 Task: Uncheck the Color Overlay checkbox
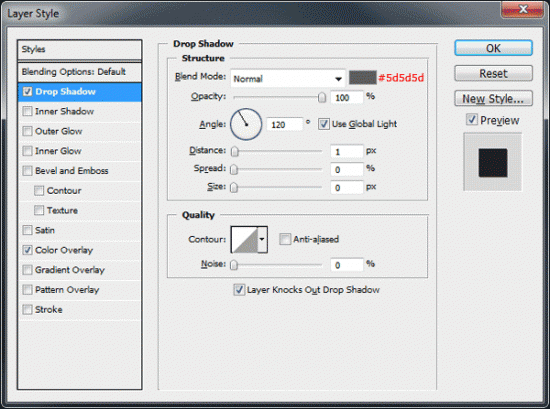(x=27, y=250)
